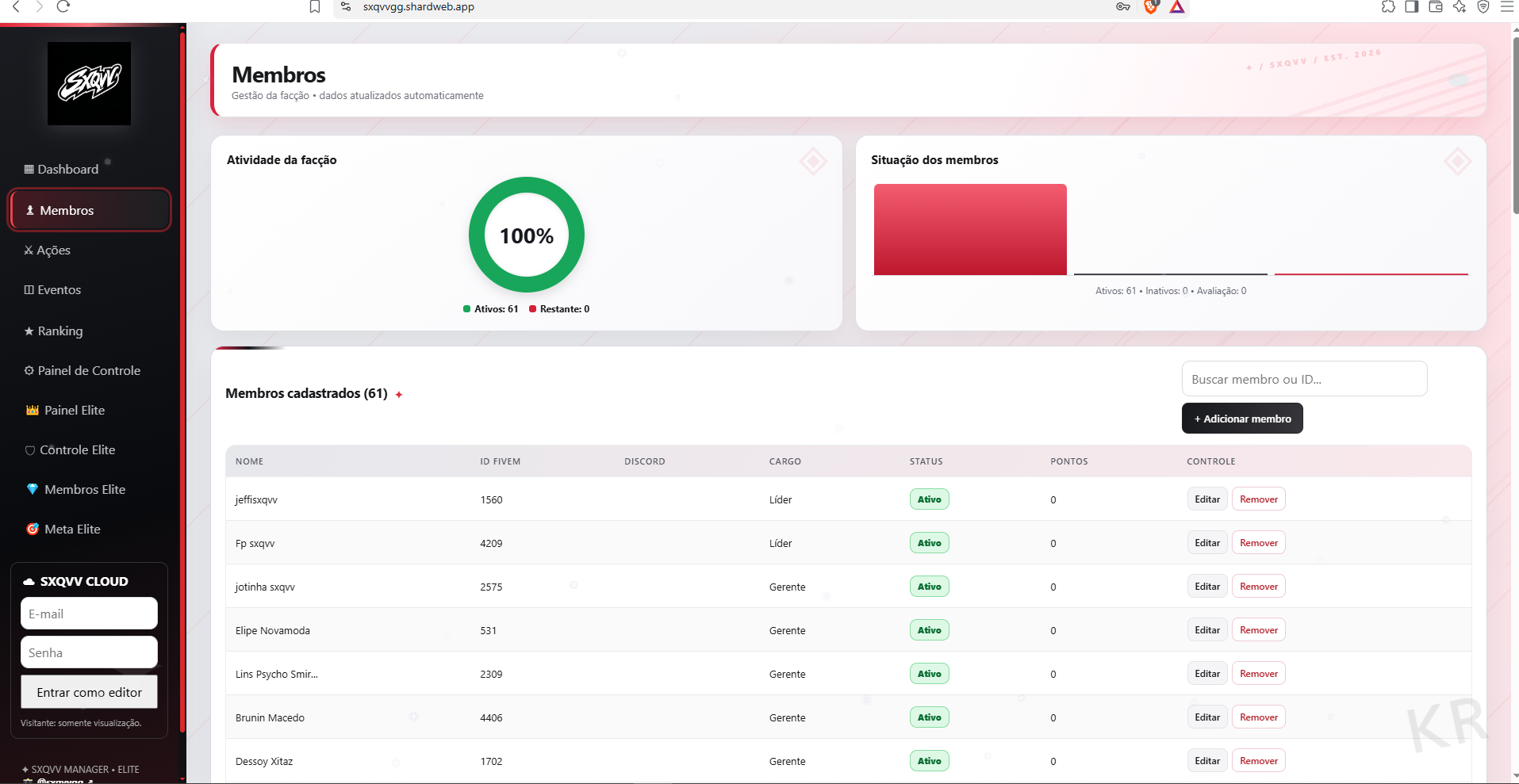Image resolution: width=1519 pixels, height=784 pixels.
Task: Click the Brave rewards triangle icon
Action: 1177,6
